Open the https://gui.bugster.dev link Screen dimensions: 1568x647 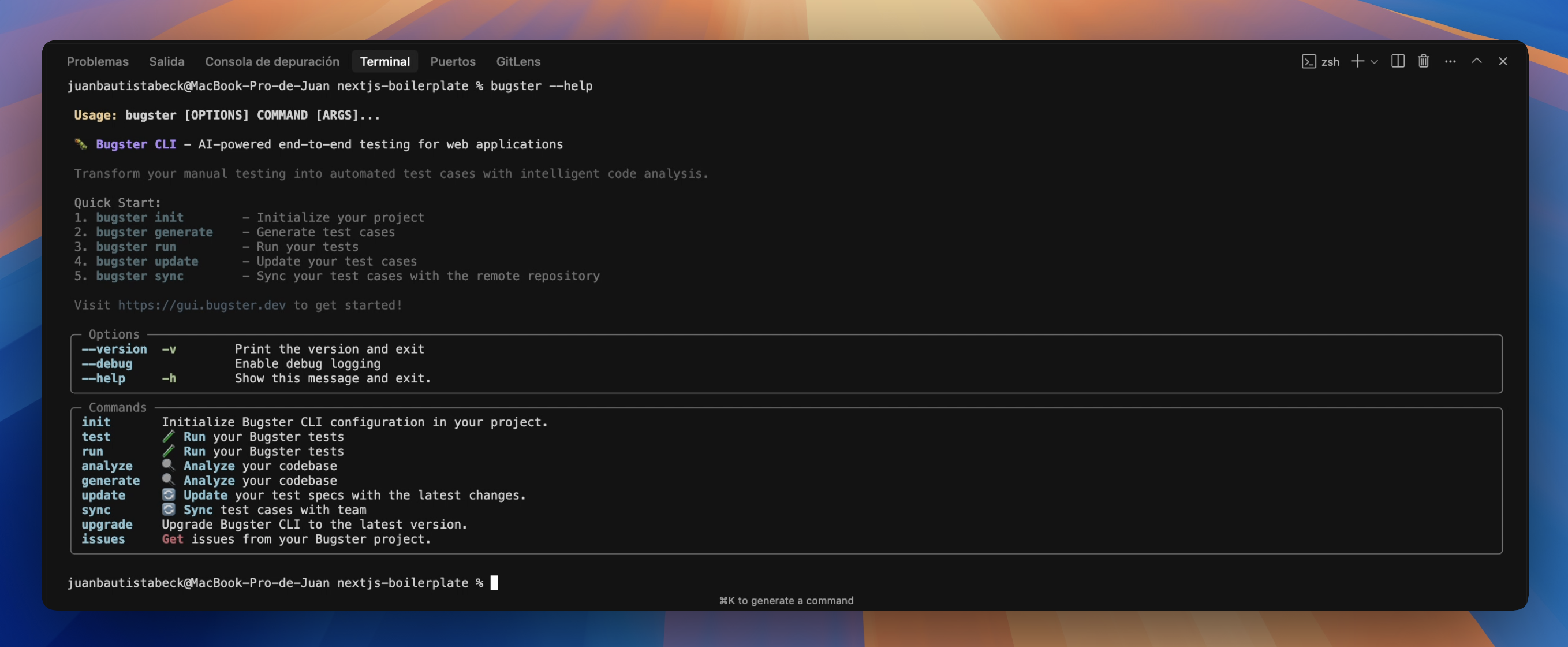pos(201,304)
